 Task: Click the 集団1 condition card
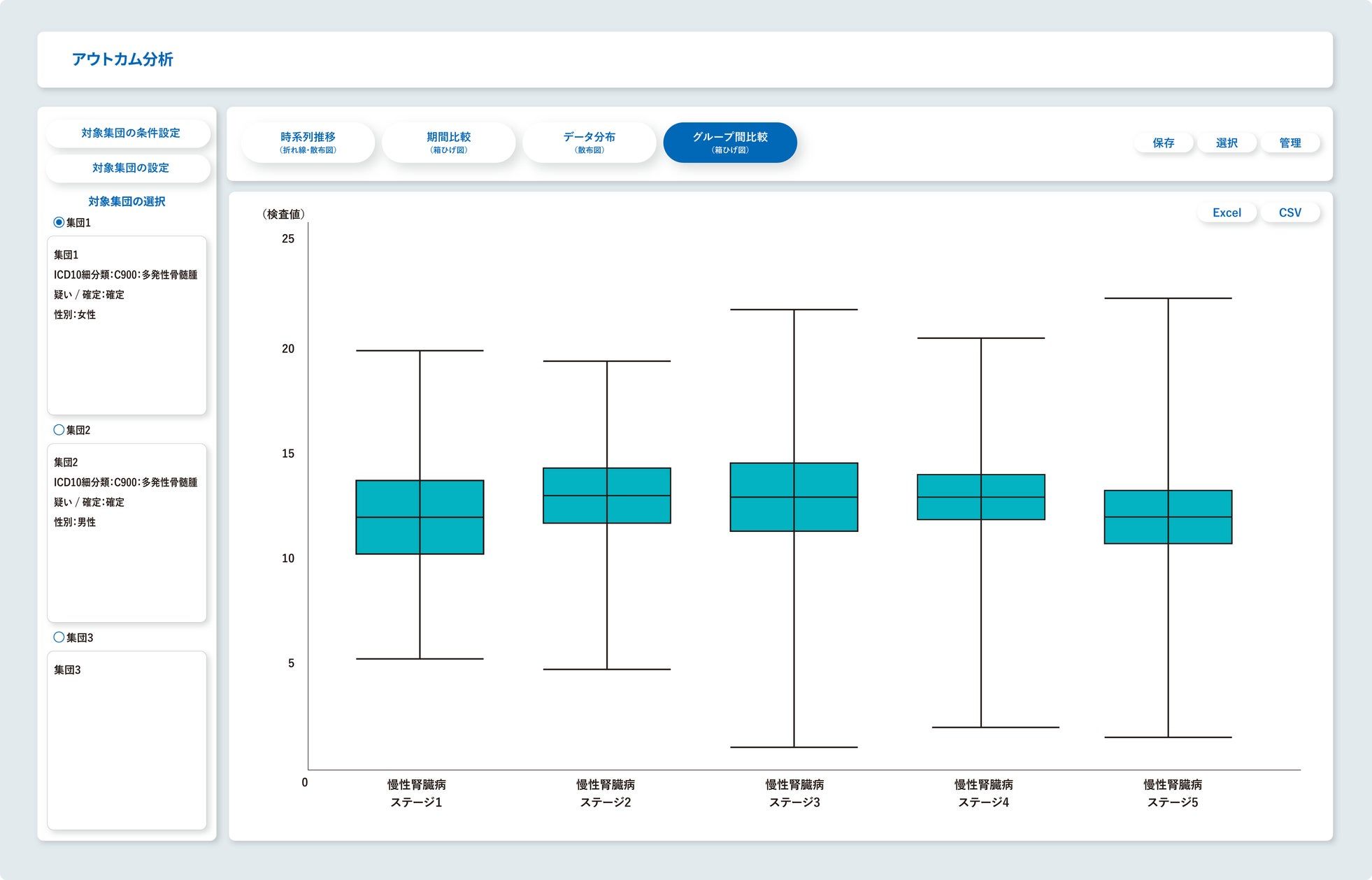coord(127,325)
